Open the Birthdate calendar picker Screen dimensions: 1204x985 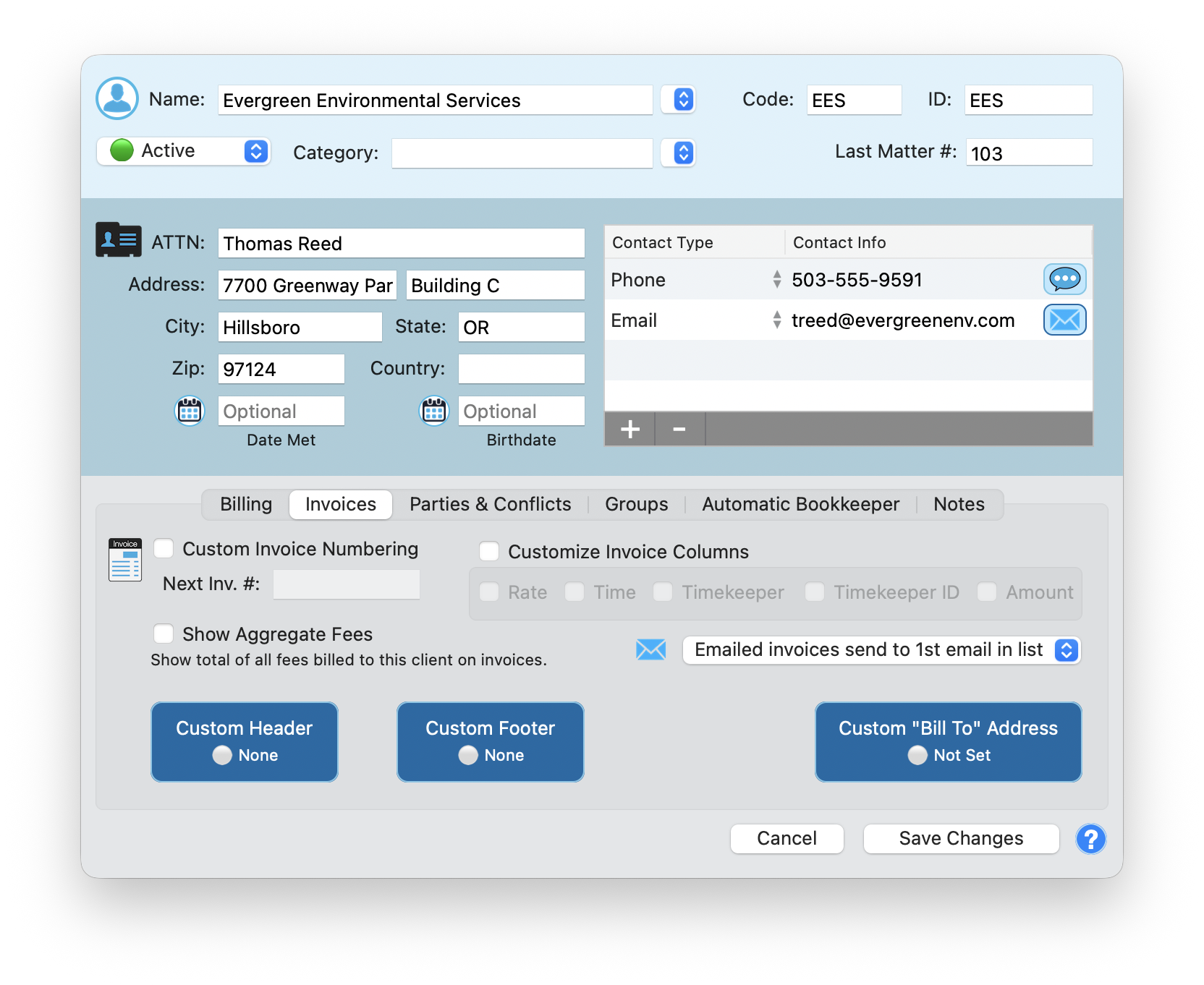tap(433, 411)
